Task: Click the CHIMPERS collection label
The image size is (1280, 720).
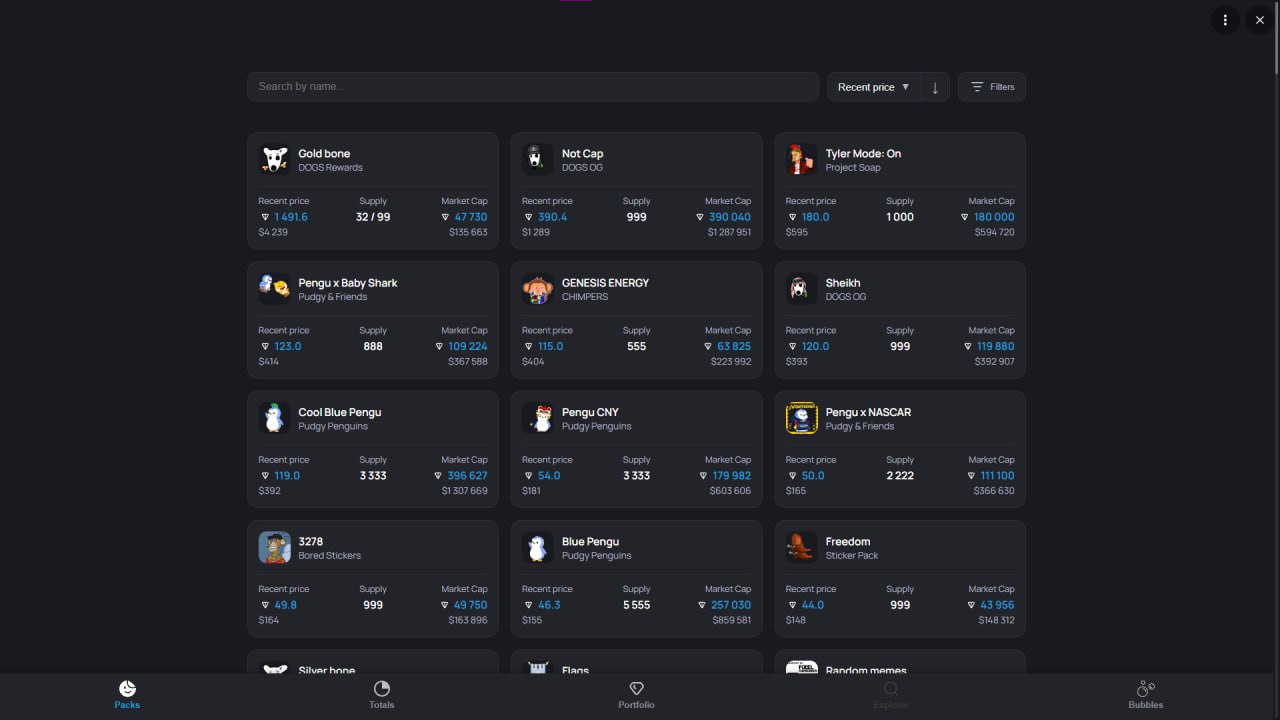Action: (x=585, y=297)
